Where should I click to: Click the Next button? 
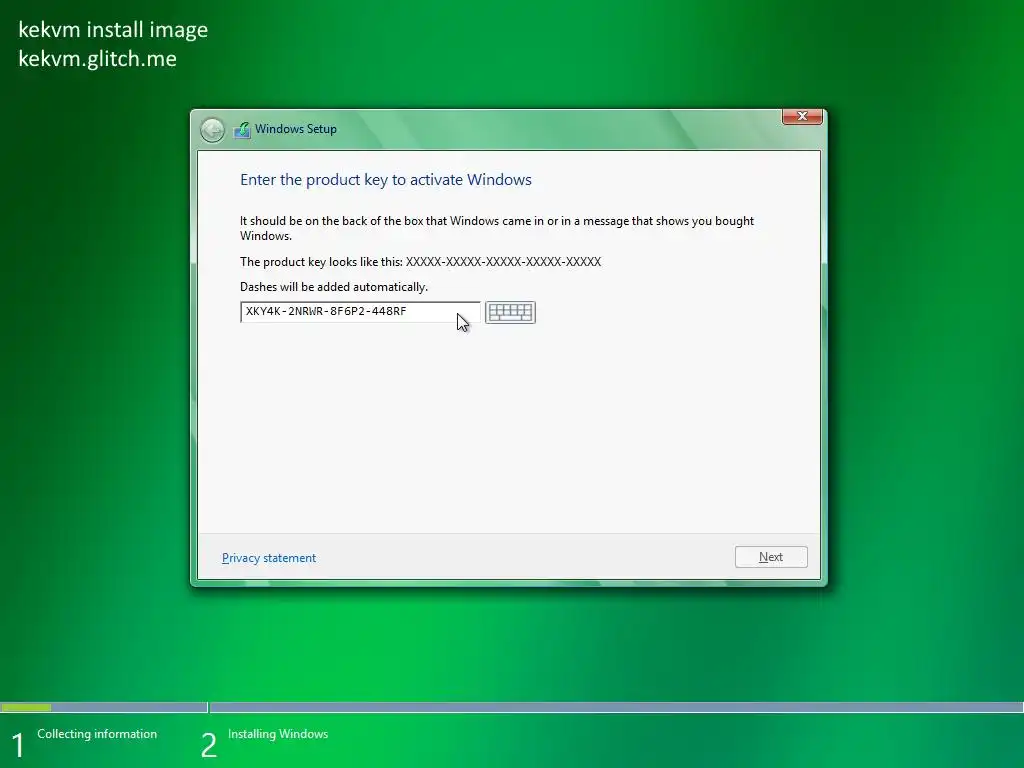tap(771, 557)
